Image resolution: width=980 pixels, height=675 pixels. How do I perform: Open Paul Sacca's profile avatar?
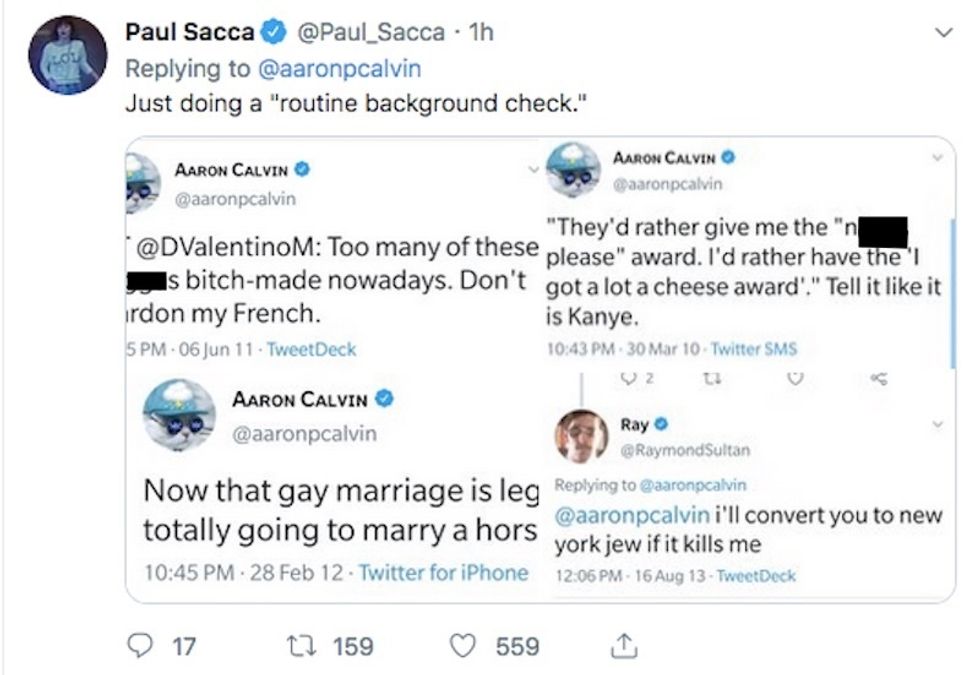pyautogui.click(x=67, y=55)
